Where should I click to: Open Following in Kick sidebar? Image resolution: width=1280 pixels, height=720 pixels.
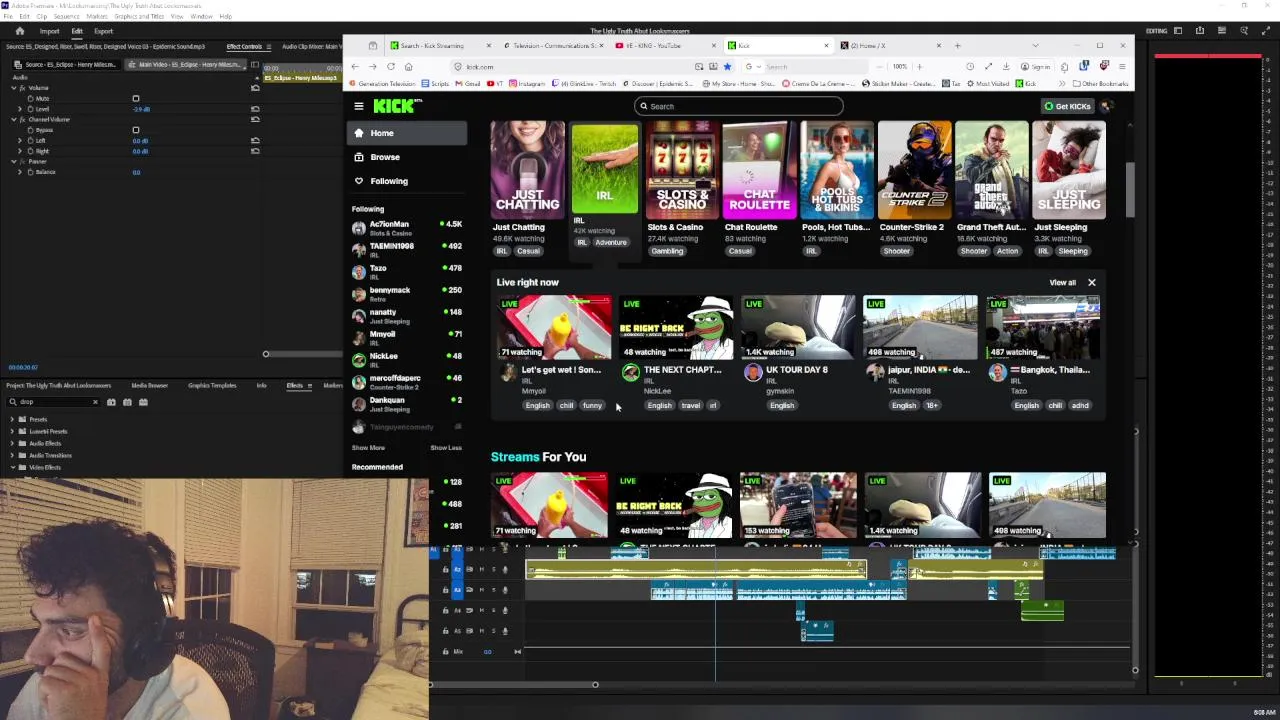(389, 181)
